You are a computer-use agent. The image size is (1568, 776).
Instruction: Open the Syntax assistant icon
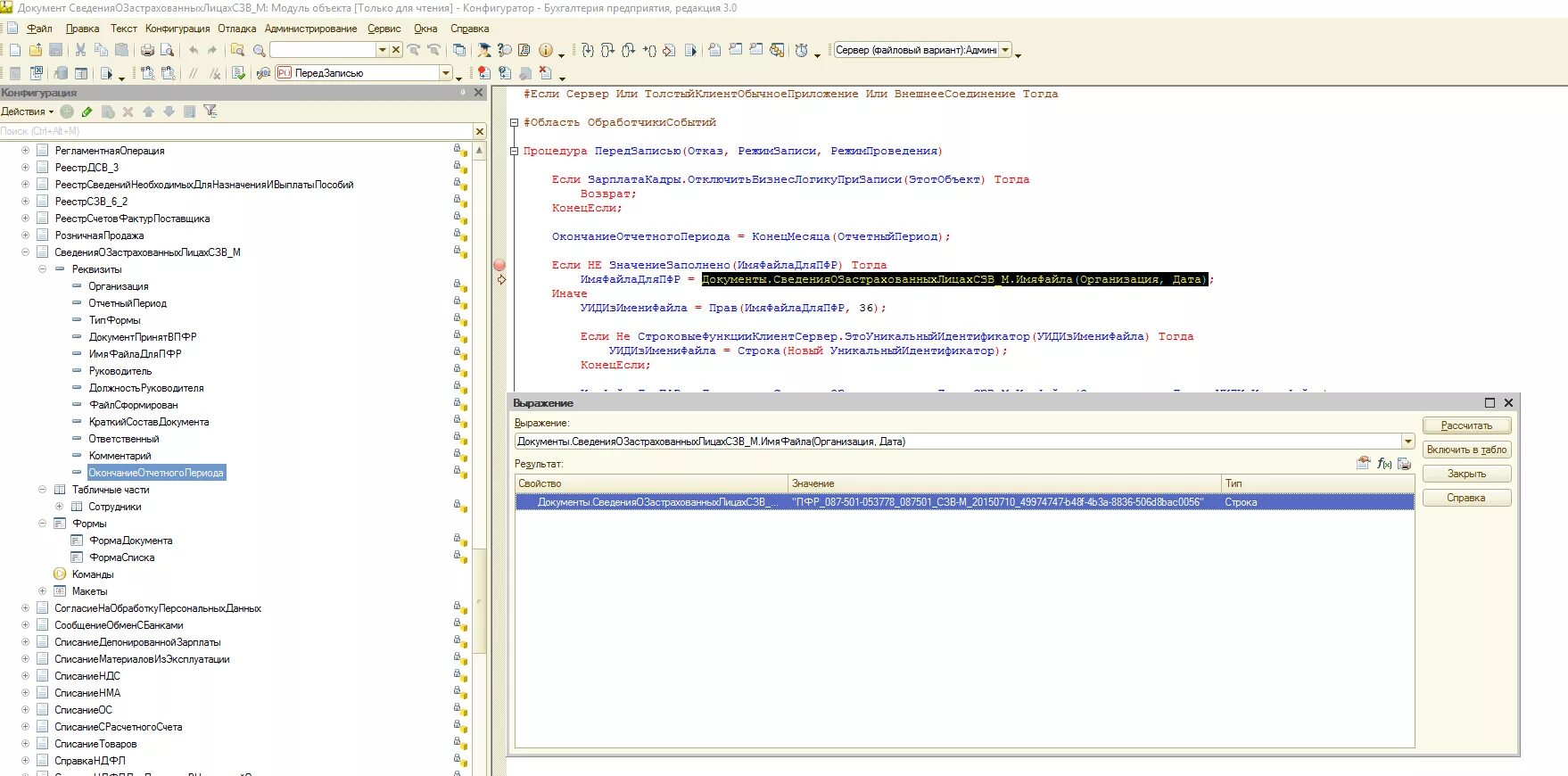[483, 50]
